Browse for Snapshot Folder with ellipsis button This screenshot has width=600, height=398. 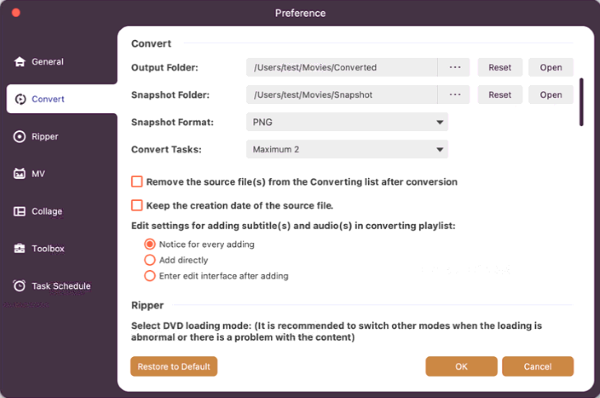pos(455,95)
